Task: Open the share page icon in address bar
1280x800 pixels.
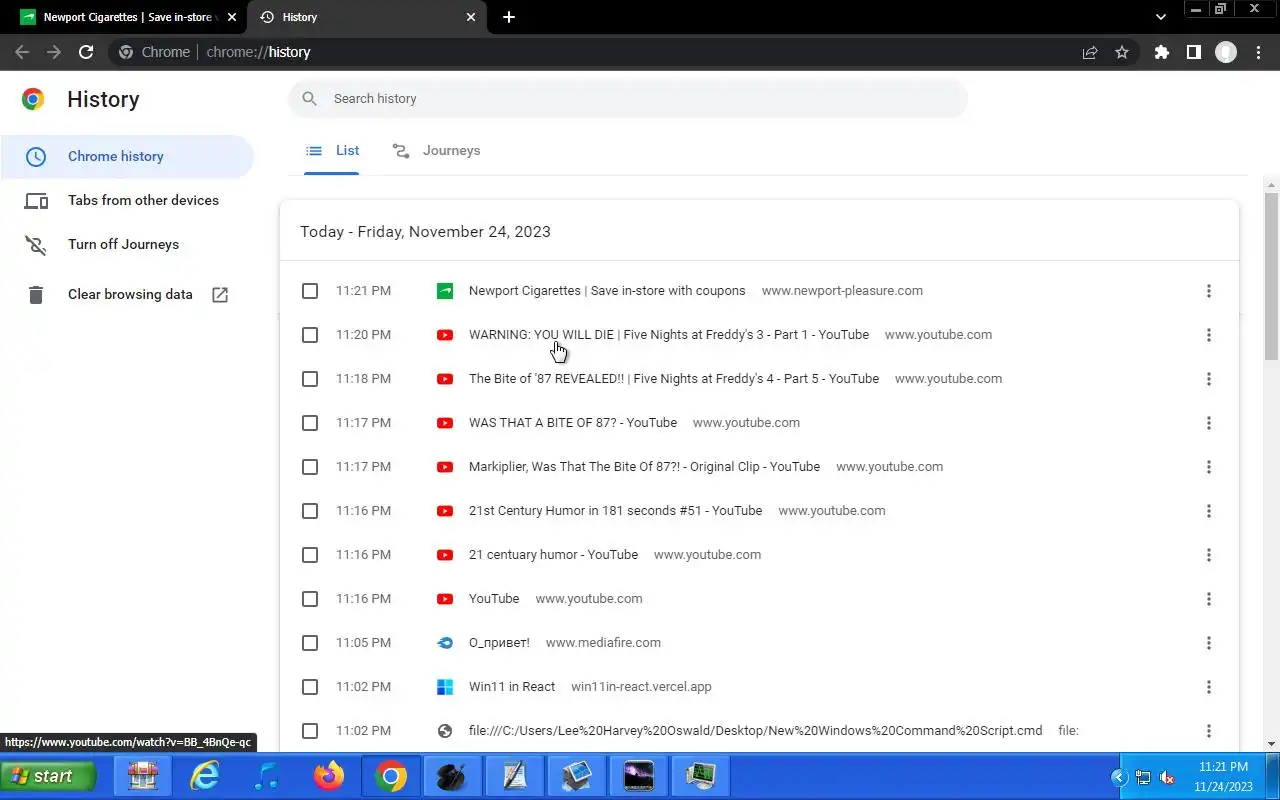Action: click(1090, 52)
